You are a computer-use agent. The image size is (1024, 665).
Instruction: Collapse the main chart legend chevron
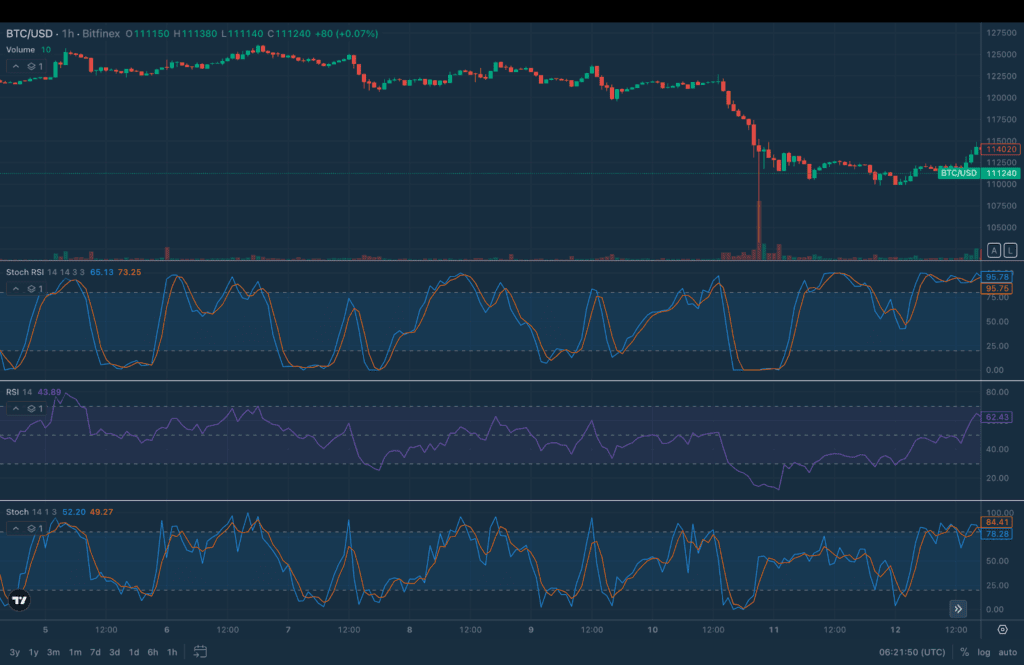pos(15,66)
